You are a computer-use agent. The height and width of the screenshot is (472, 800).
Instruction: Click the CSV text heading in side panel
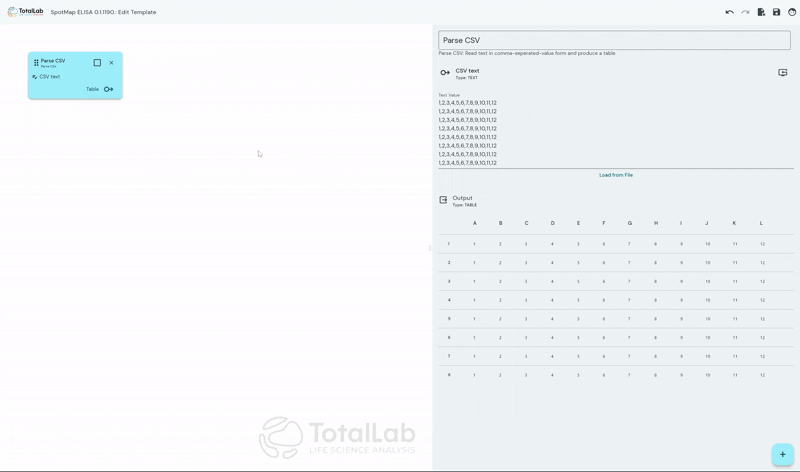[467, 71]
